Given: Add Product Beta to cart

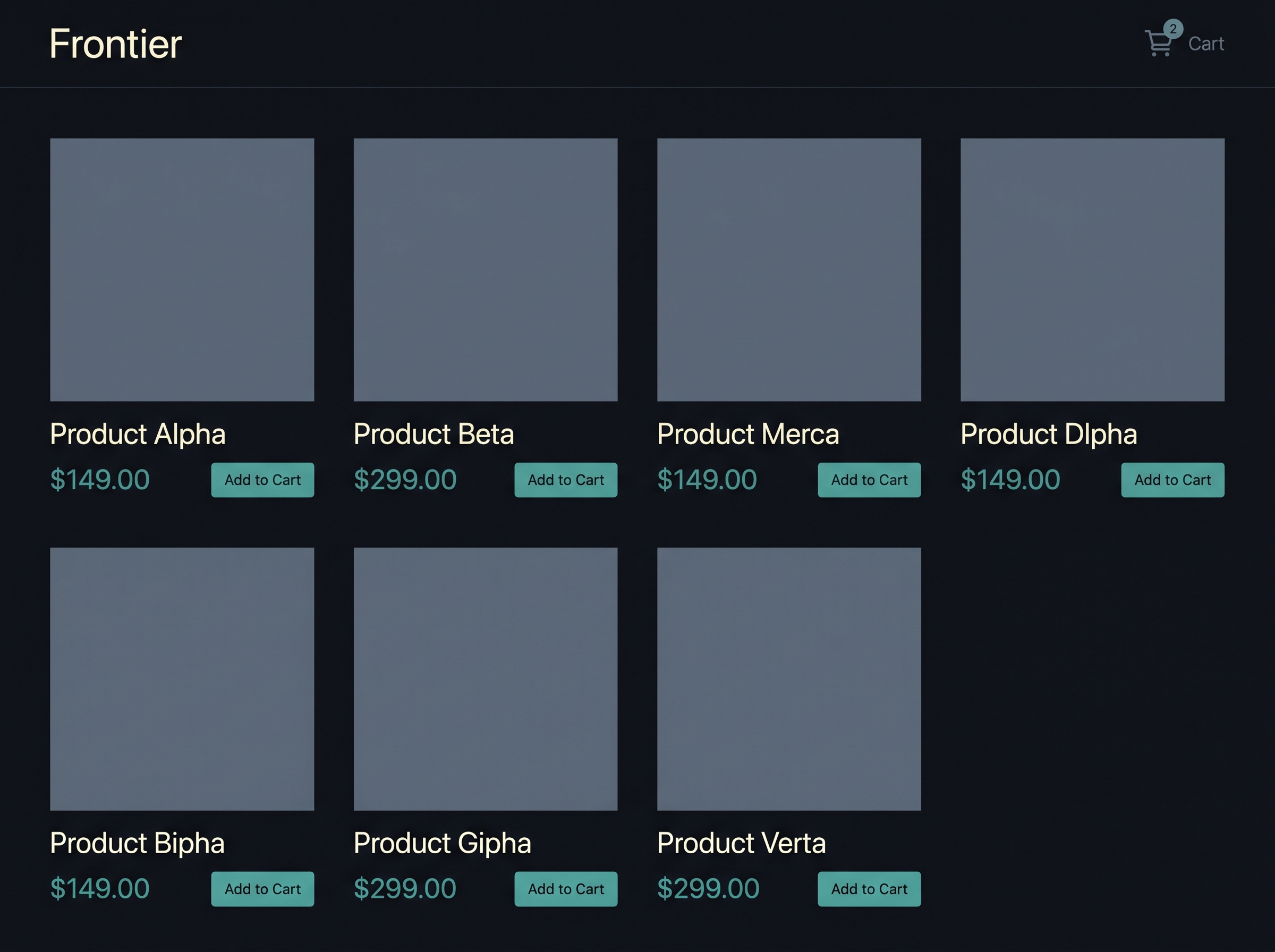Looking at the screenshot, I should tap(566, 480).
